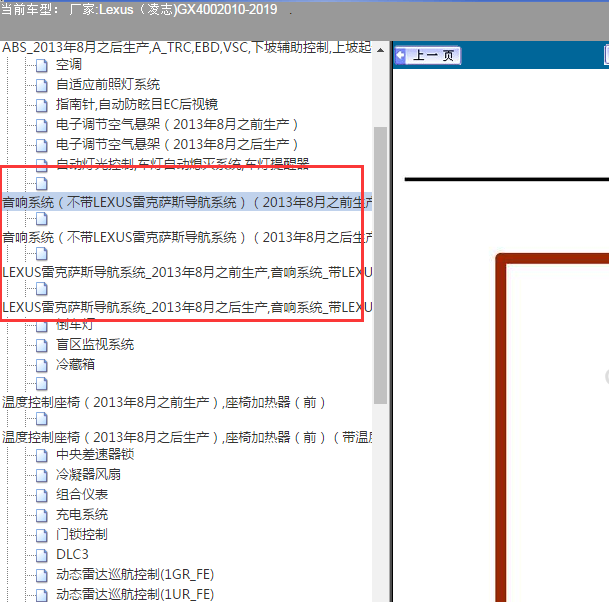Select 门锁控制 in the tree
This screenshot has width=609, height=602.
(x=82, y=534)
